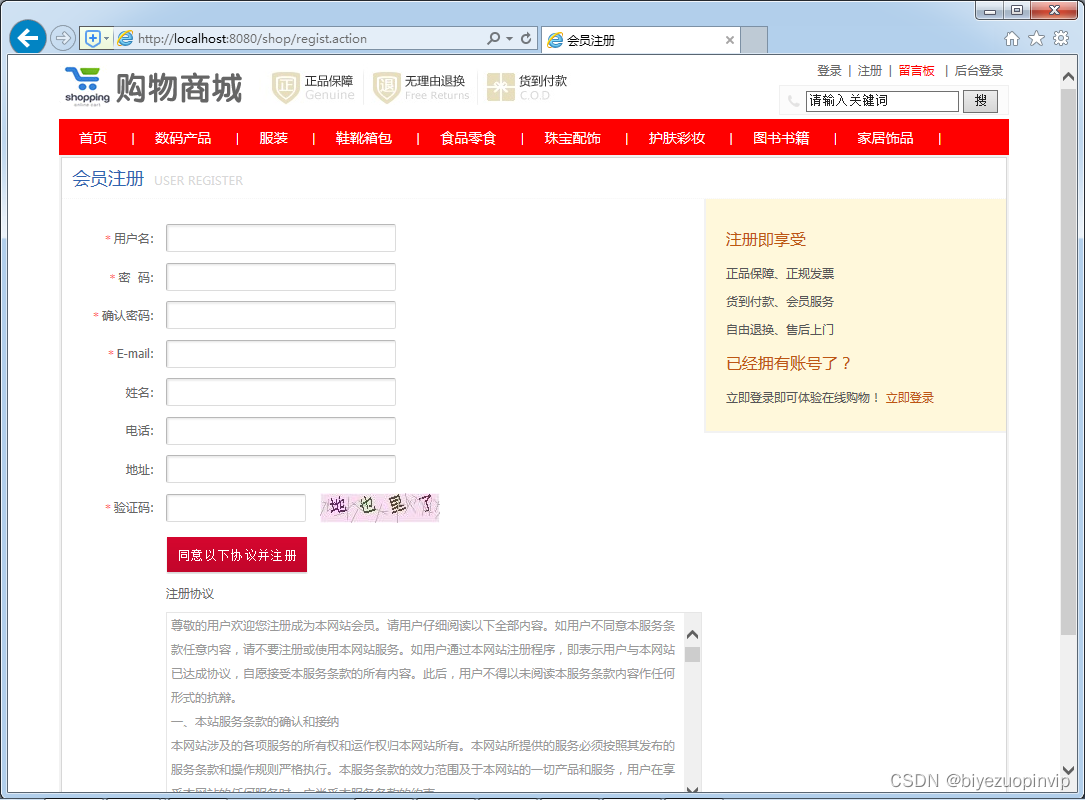
Task: Click the phone icon beside search box
Action: pyautogui.click(x=793, y=101)
